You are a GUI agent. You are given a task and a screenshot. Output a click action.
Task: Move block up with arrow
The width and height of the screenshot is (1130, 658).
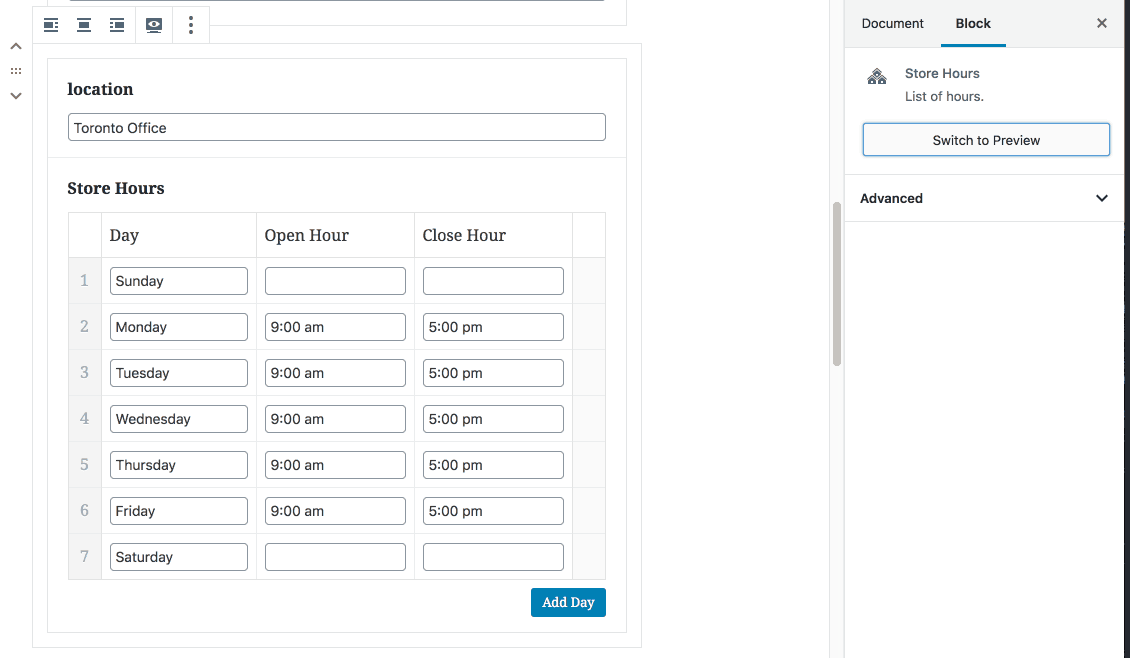tap(16, 47)
